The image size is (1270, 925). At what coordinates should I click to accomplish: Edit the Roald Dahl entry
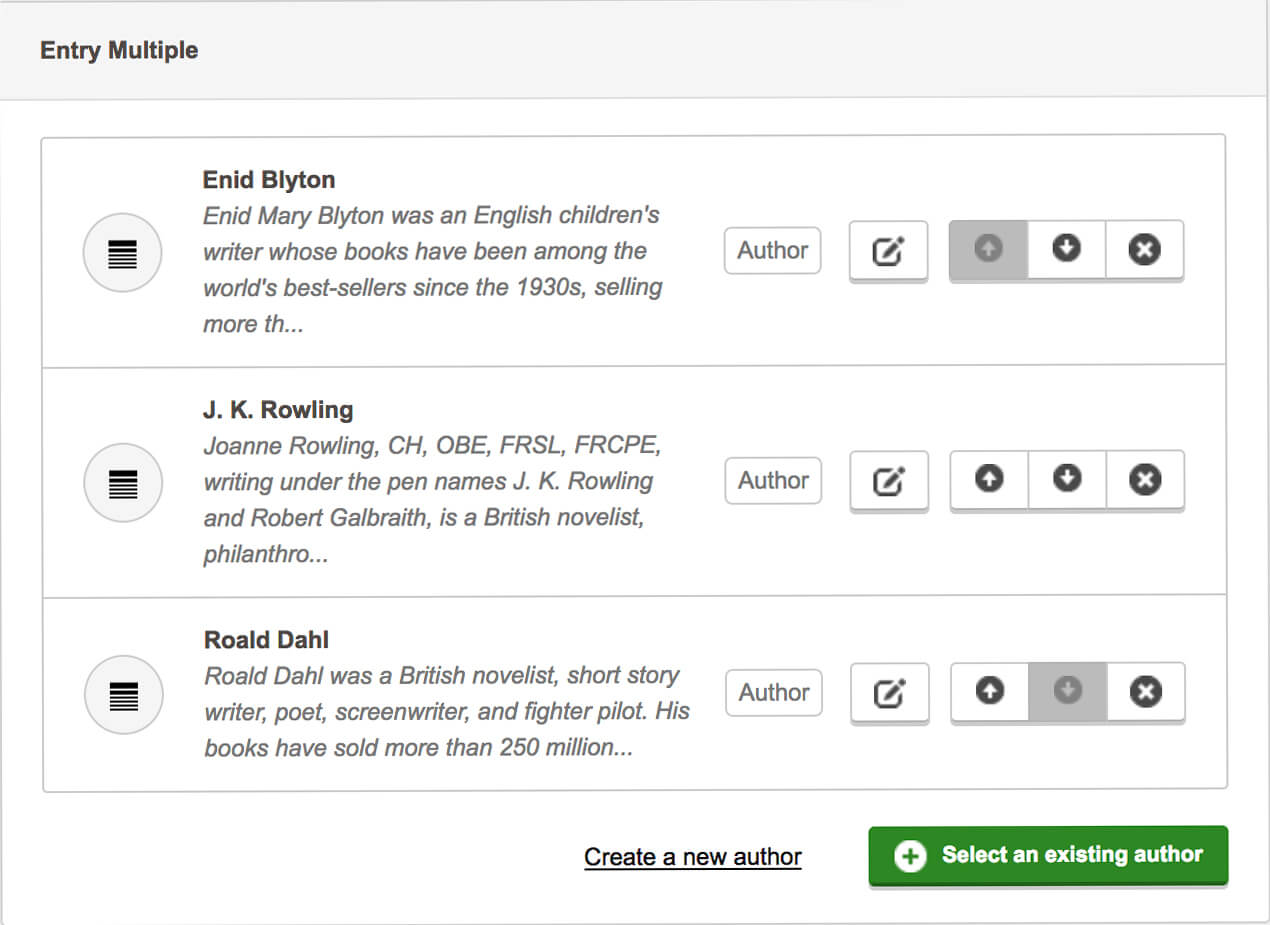click(x=889, y=692)
